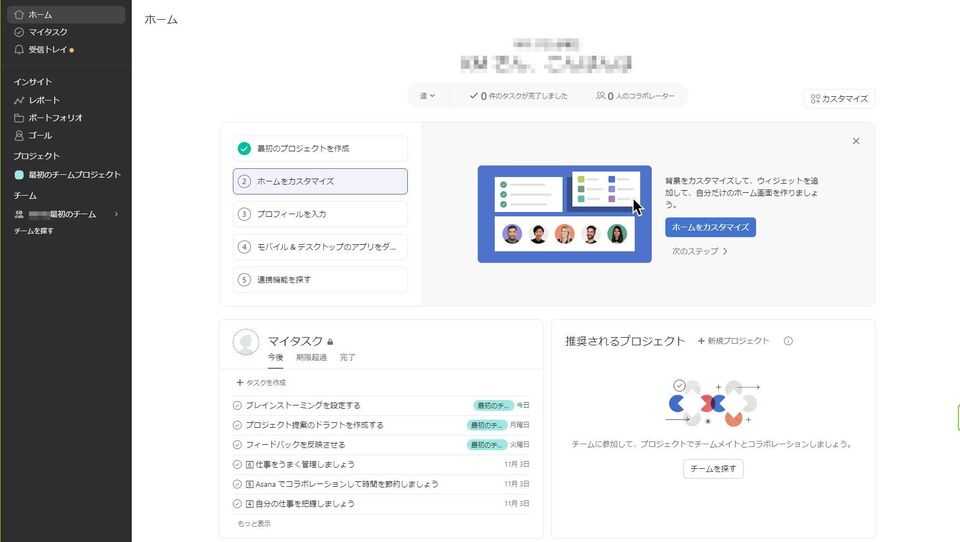Click the blue ホームをカスタマイズ button
Viewport: 960px width, 542px height.
point(710,227)
